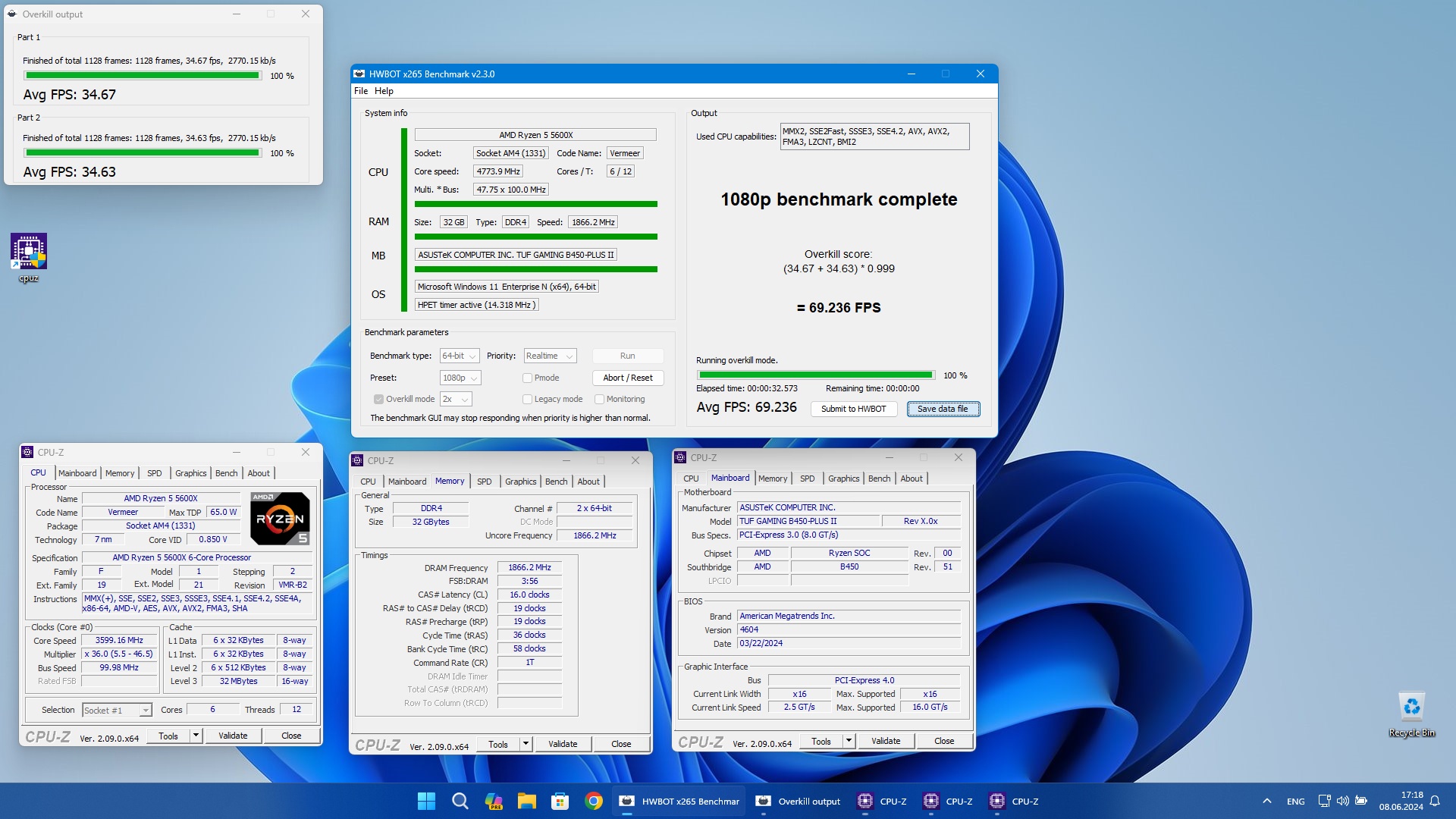Toggle the Overkill mode checkbox

378,399
